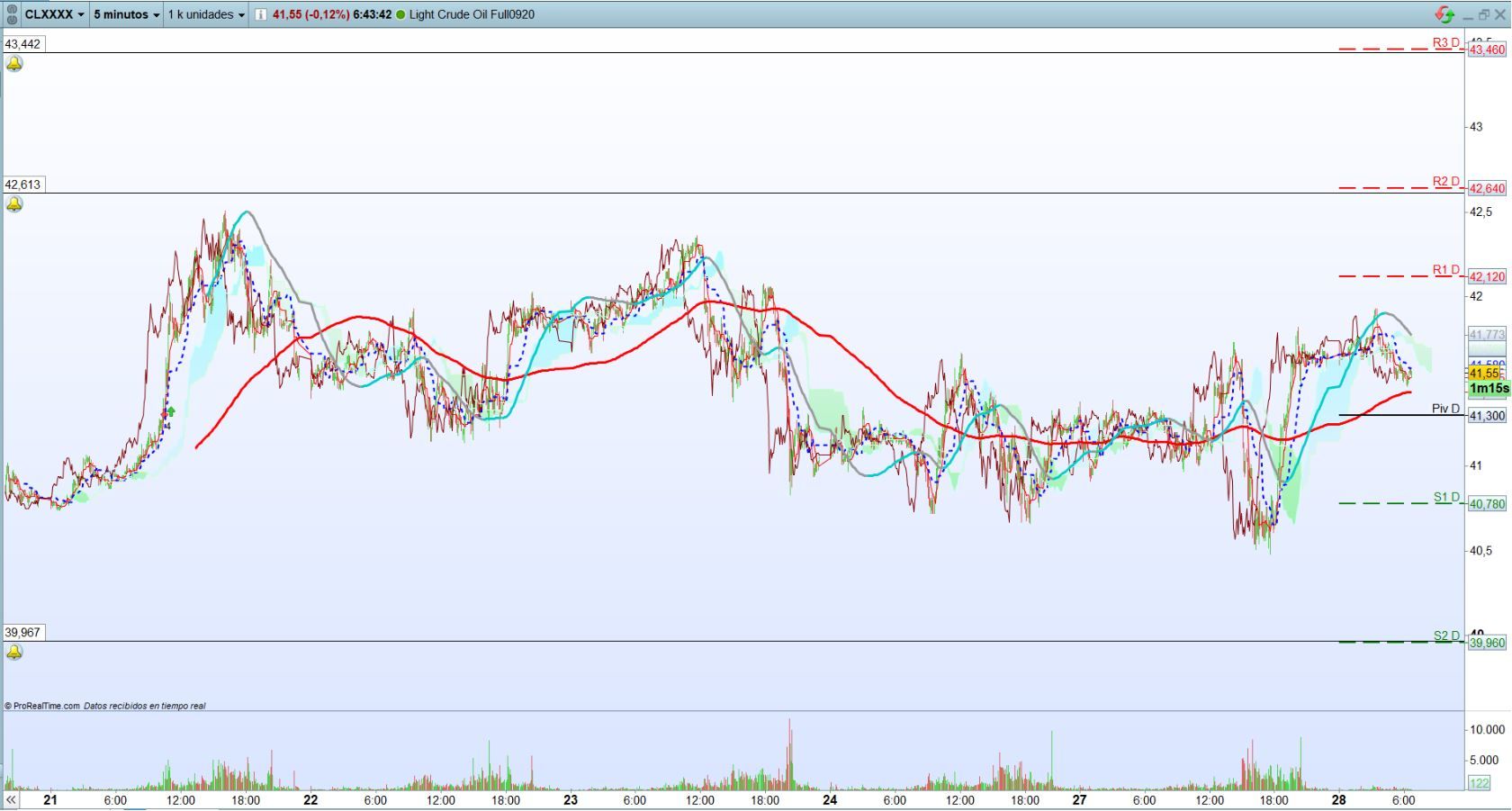
Task: Click the instrument info icon
Action: click(260, 14)
